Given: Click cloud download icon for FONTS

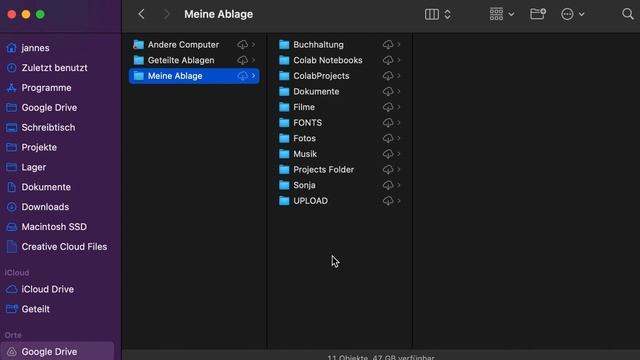Looking at the screenshot, I should [388, 122].
